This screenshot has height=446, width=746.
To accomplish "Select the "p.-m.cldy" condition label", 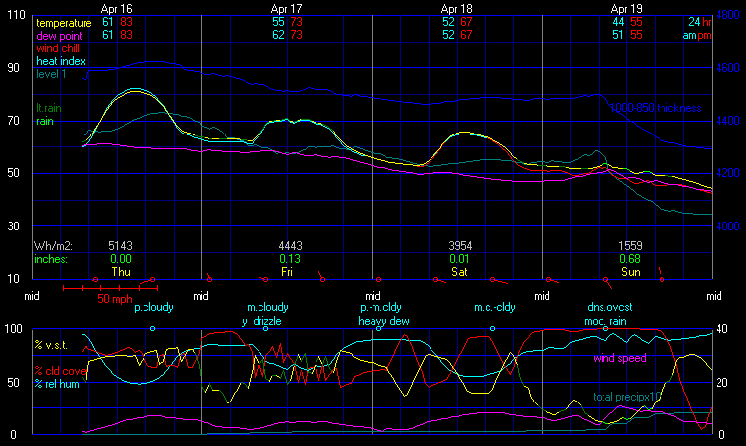I will tap(381, 307).
